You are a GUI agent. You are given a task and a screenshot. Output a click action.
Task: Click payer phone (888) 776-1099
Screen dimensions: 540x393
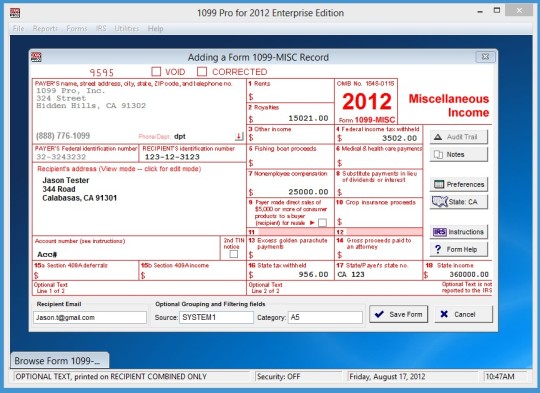point(63,136)
